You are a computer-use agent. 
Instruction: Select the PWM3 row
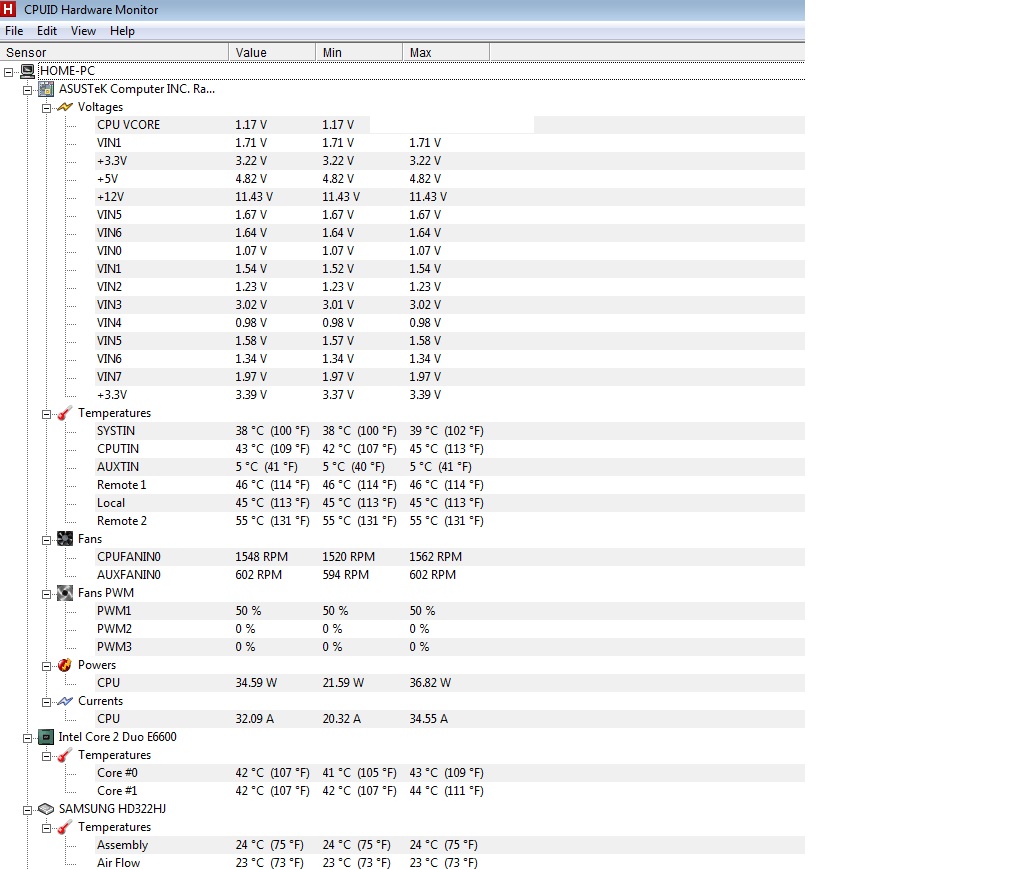point(449,647)
